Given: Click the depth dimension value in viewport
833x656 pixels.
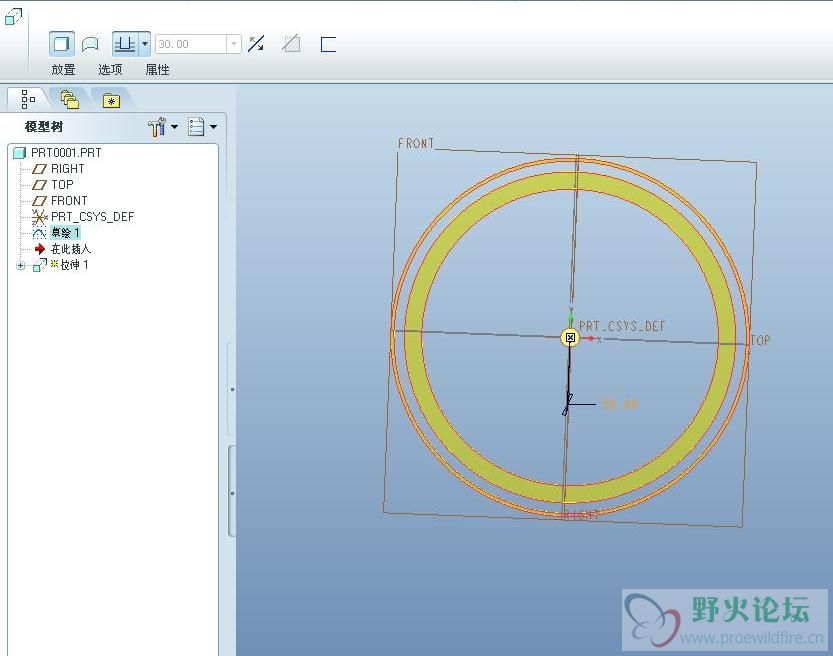Looking at the screenshot, I should 619,404.
